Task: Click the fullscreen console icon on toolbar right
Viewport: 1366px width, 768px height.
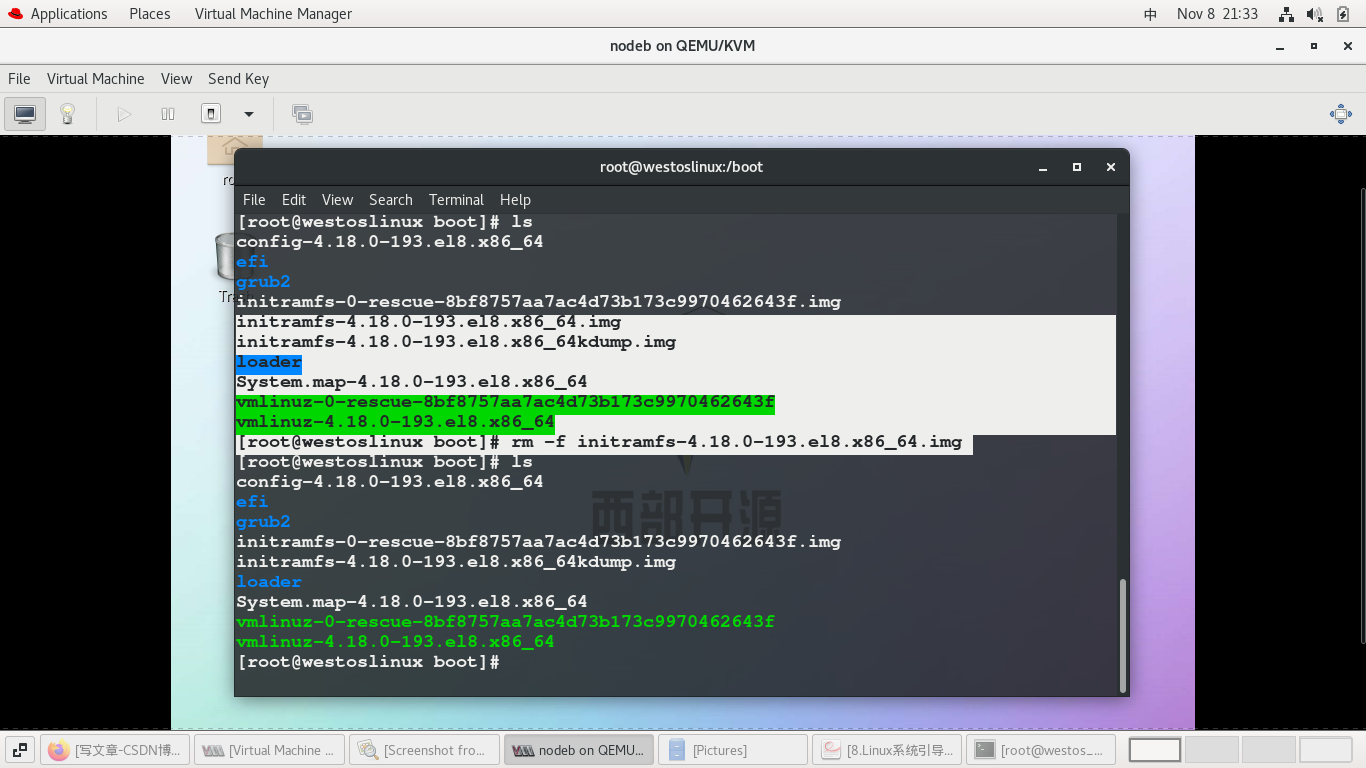Action: coord(1340,113)
